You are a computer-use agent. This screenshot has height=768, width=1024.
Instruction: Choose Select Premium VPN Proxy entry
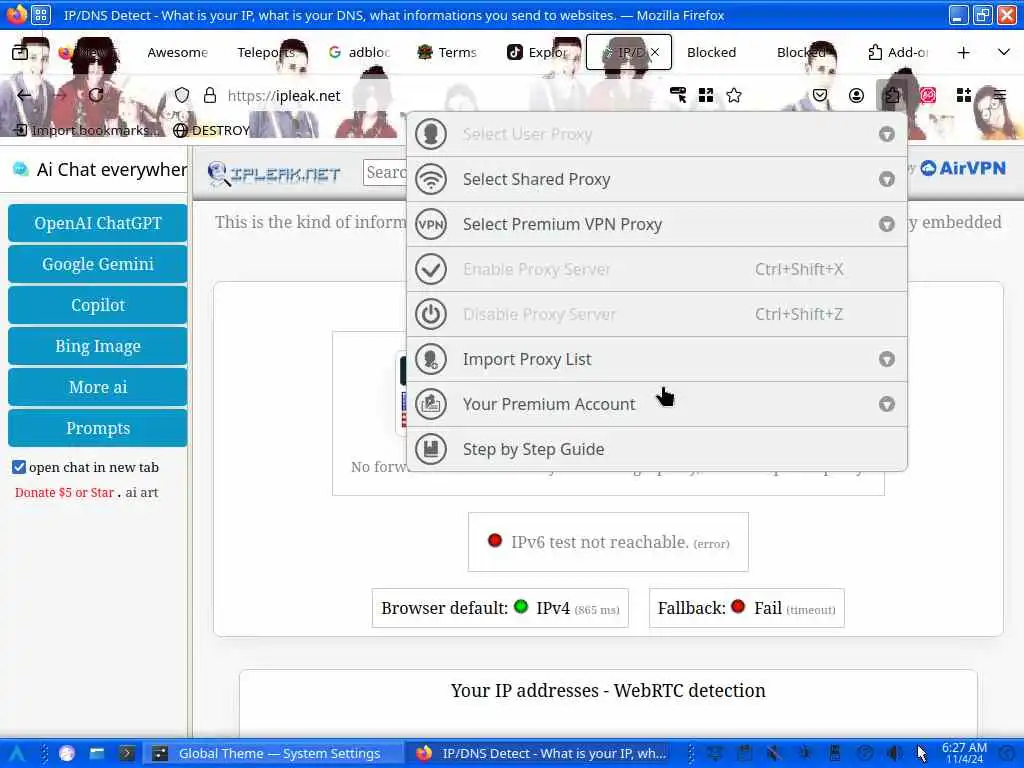tap(657, 224)
